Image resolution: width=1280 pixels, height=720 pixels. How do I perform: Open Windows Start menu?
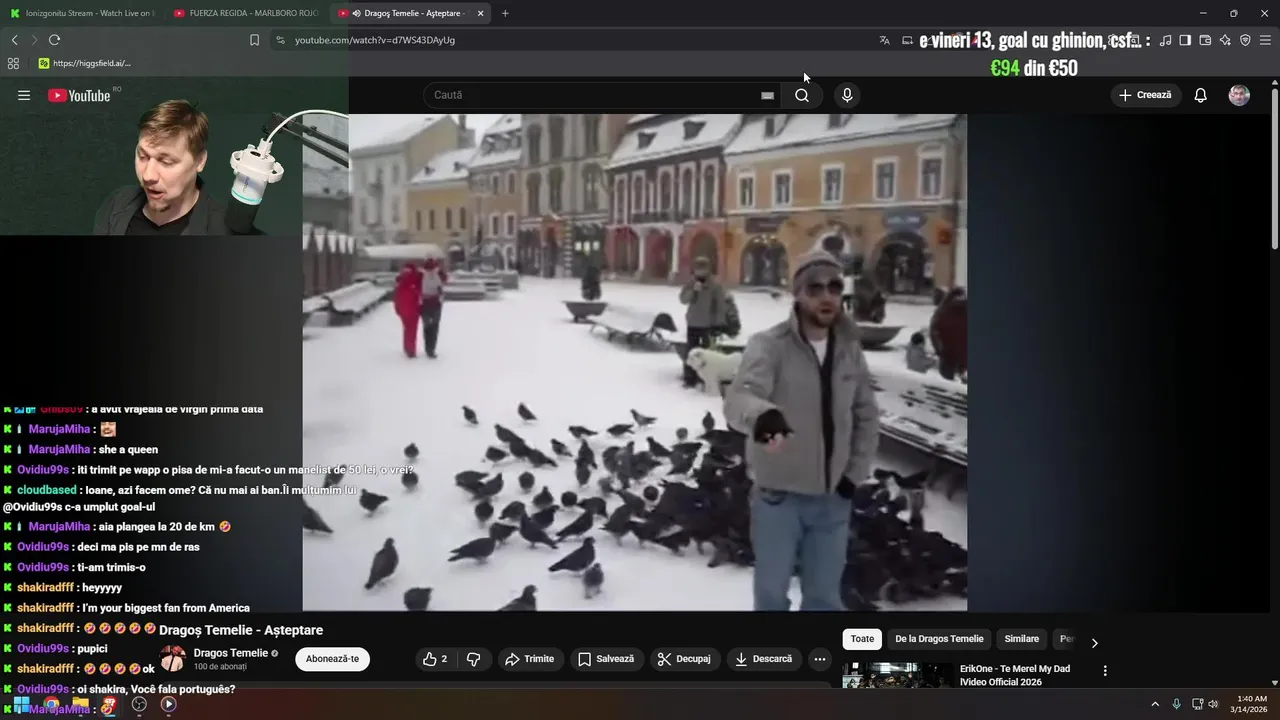pyautogui.click(x=21, y=704)
